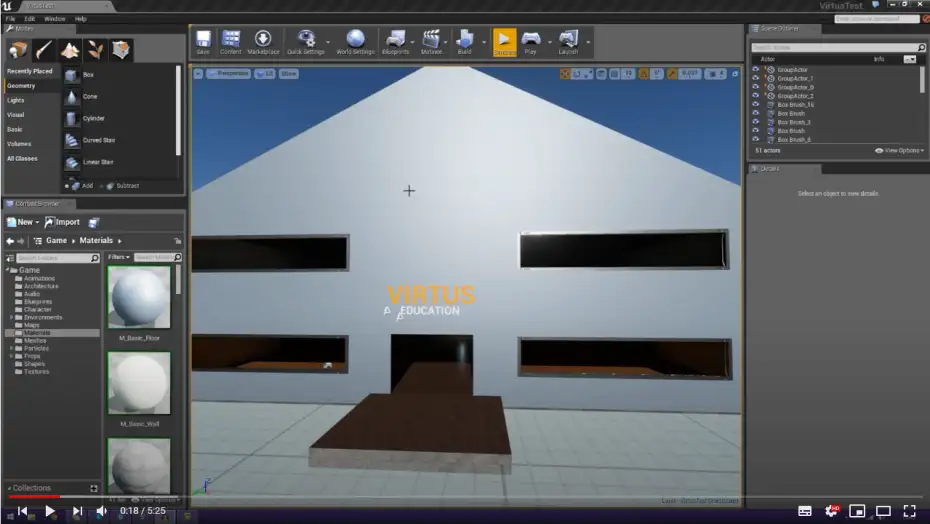Image resolution: width=930 pixels, height=524 pixels.
Task: Select the Paint mode brush icon
Action: 44,50
